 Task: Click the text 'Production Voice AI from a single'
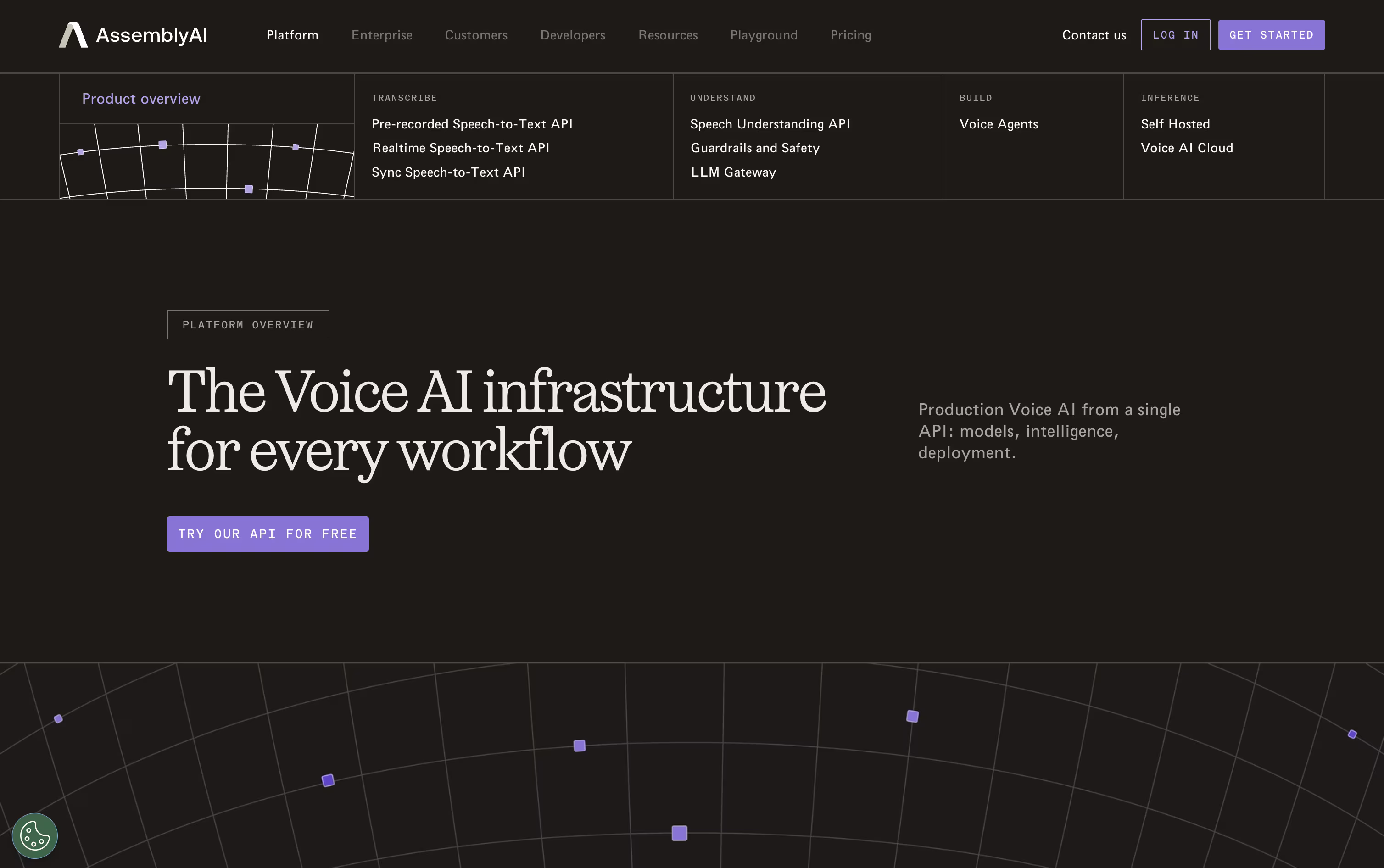[1049, 410]
